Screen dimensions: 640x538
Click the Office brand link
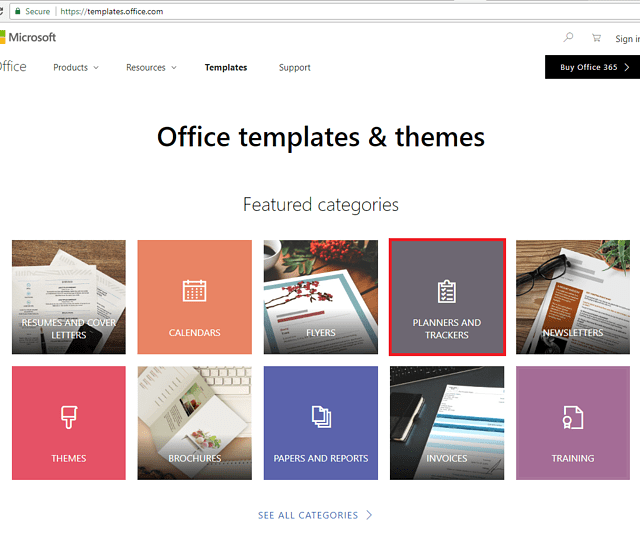(13, 67)
